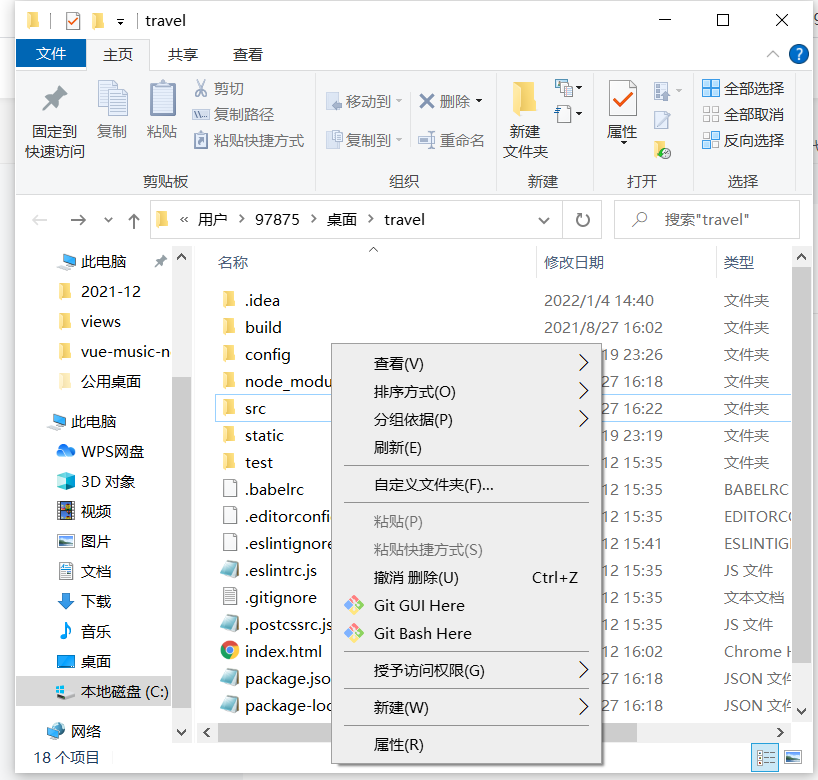
Task: Switch to the Share (共享) tab
Action: click(183, 54)
